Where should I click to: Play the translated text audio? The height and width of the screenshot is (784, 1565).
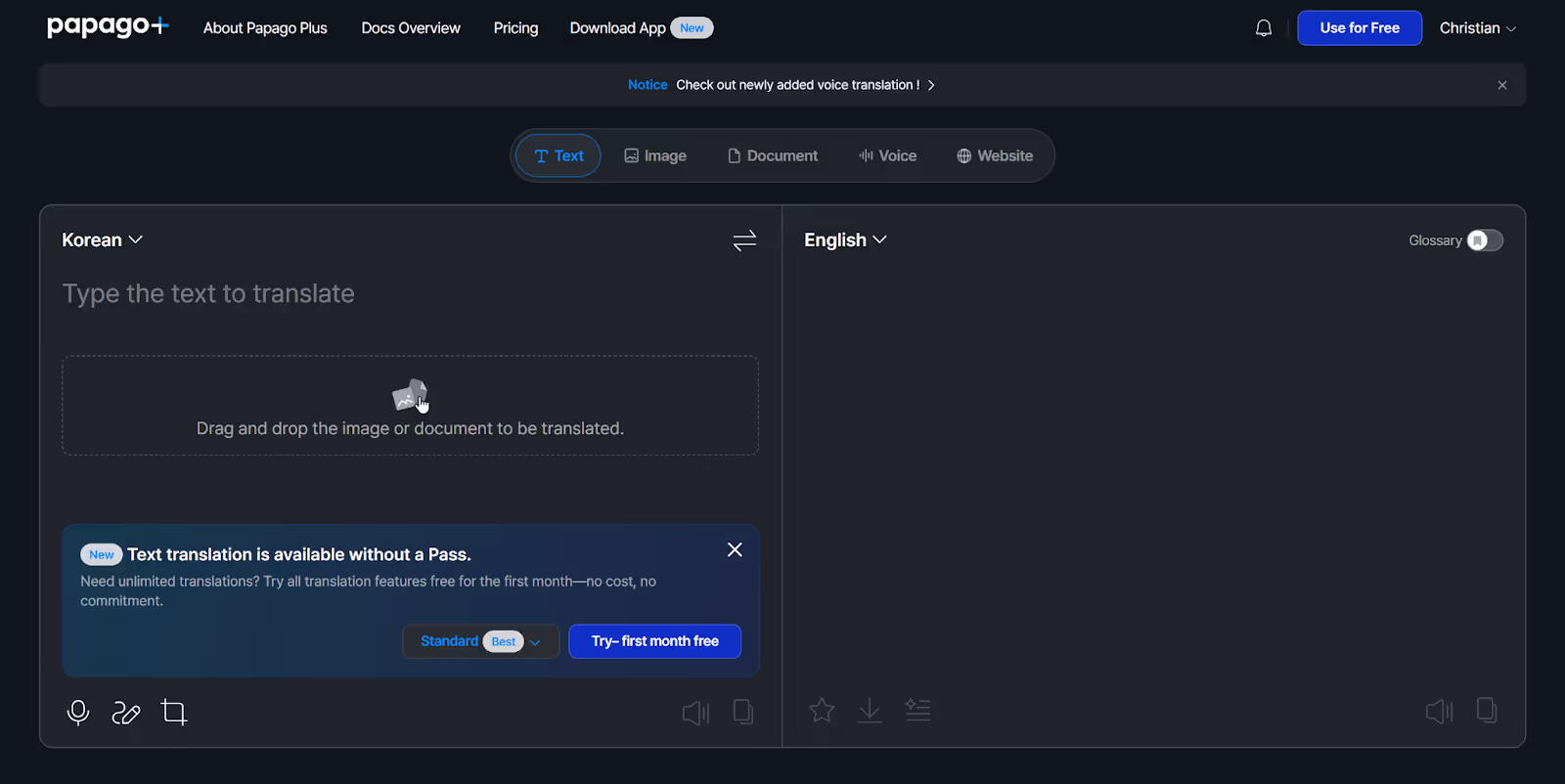click(1439, 711)
